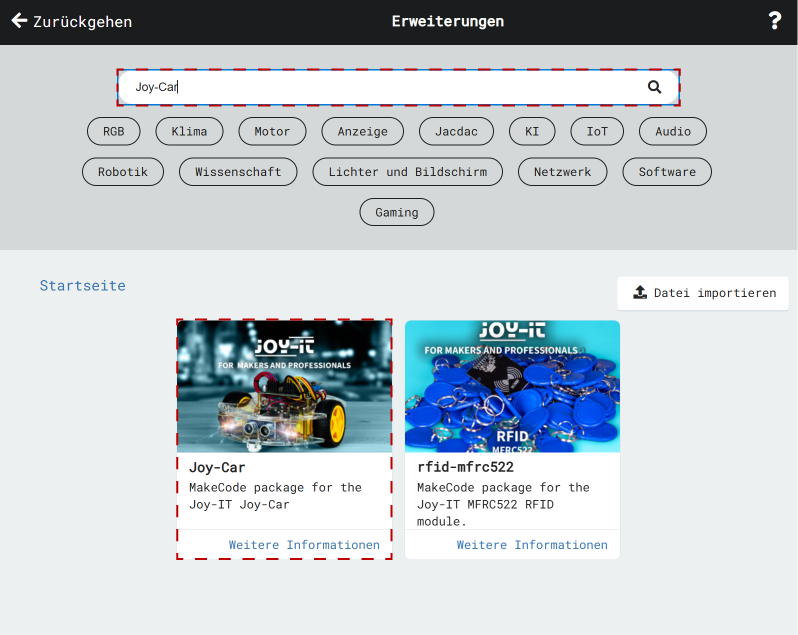Click the upload icon beside Datei importieren
798x635 pixels.
click(640, 292)
